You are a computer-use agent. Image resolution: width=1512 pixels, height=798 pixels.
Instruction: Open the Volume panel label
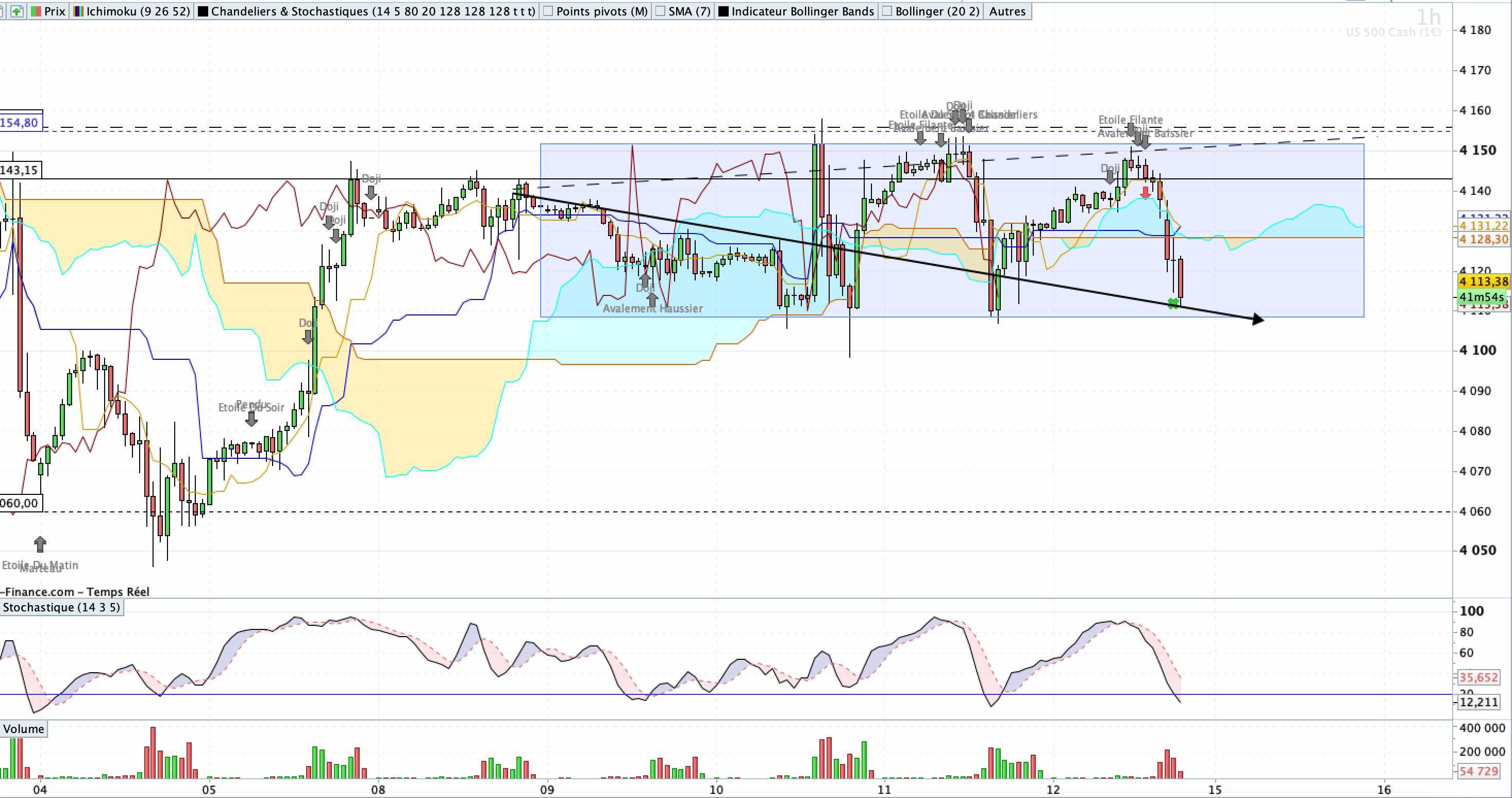(x=24, y=729)
